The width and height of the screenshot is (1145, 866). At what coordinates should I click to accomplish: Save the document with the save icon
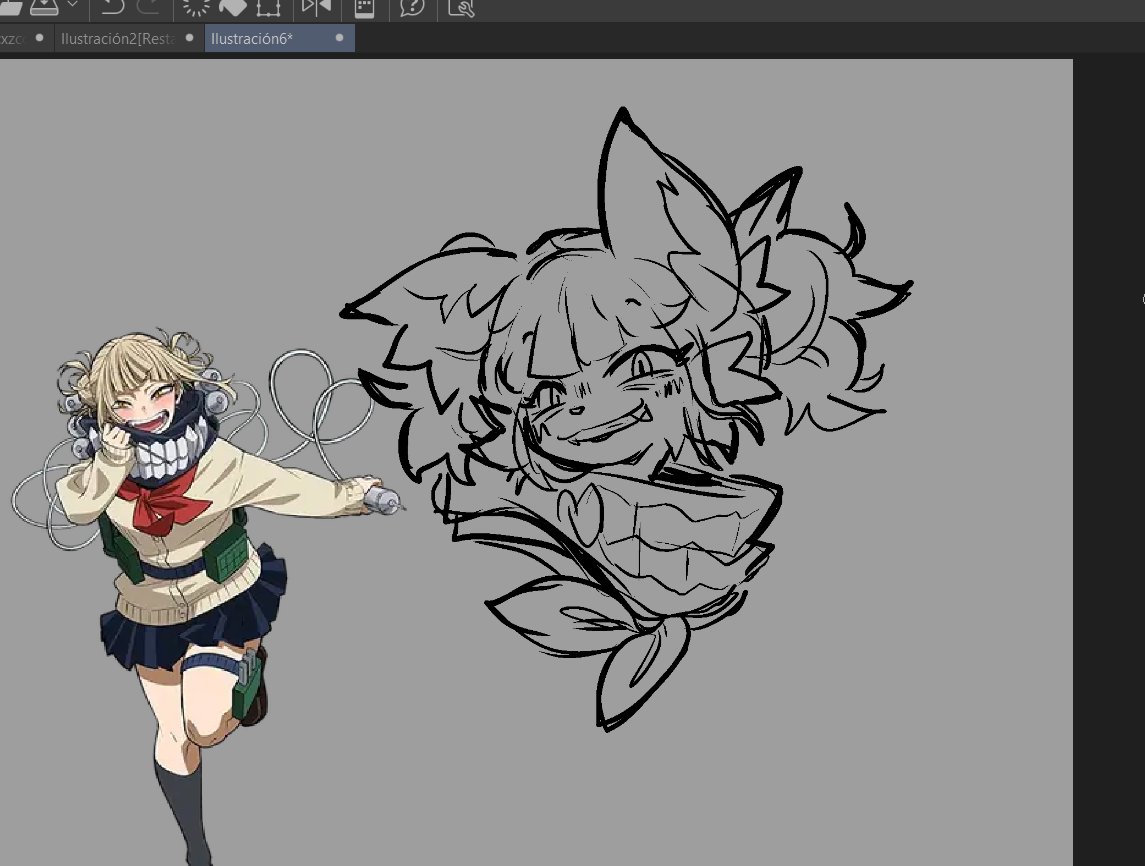click(x=45, y=7)
